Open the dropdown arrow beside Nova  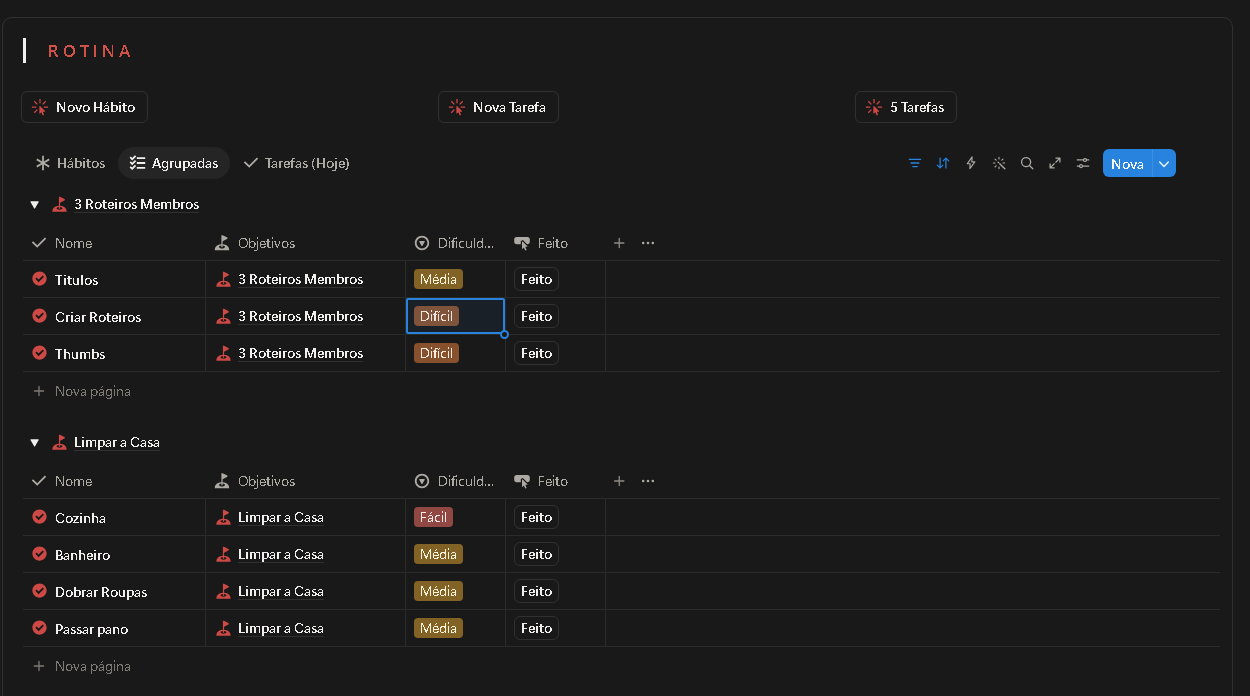1164,164
